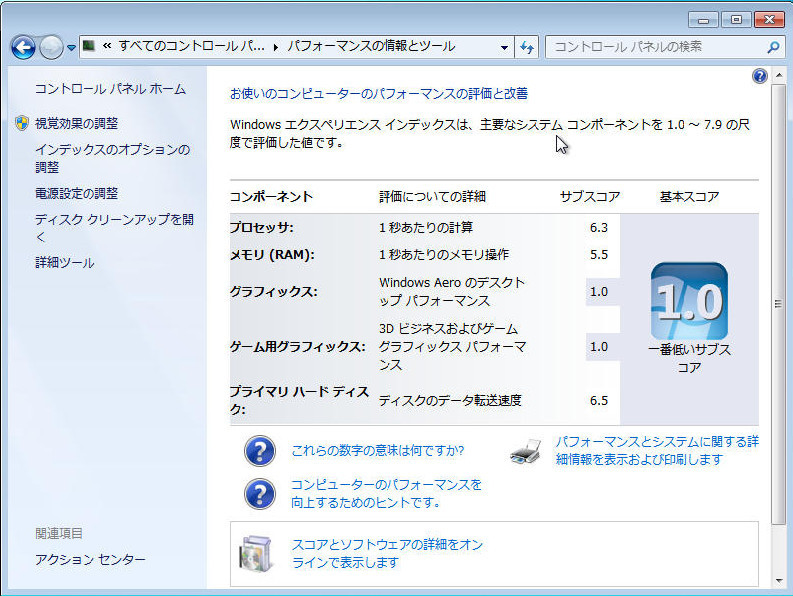The width and height of the screenshot is (793, 596).
Task: Click question icon beside これらの数字の意味は何ですか
Action: pos(260,451)
